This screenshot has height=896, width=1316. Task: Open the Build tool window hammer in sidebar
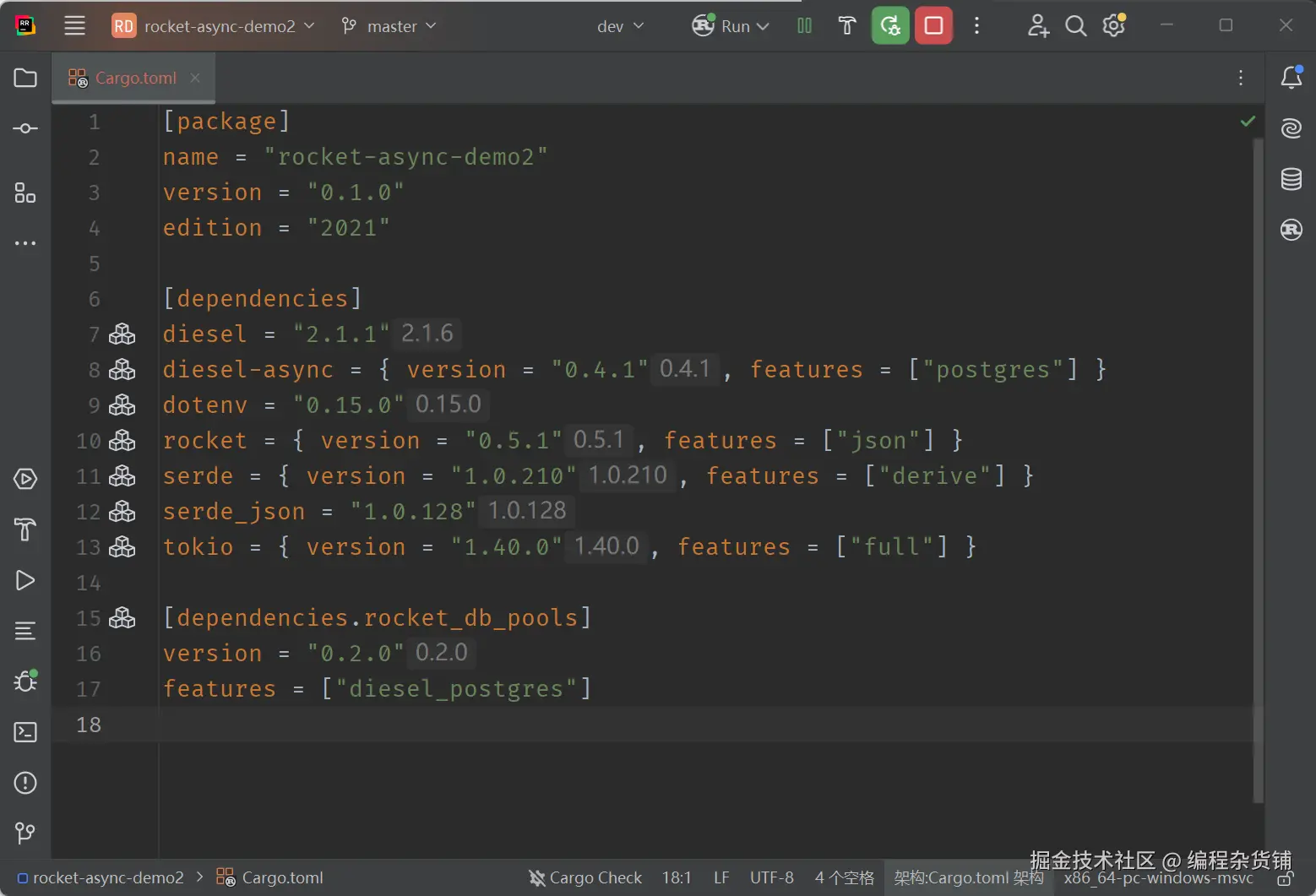tap(25, 529)
